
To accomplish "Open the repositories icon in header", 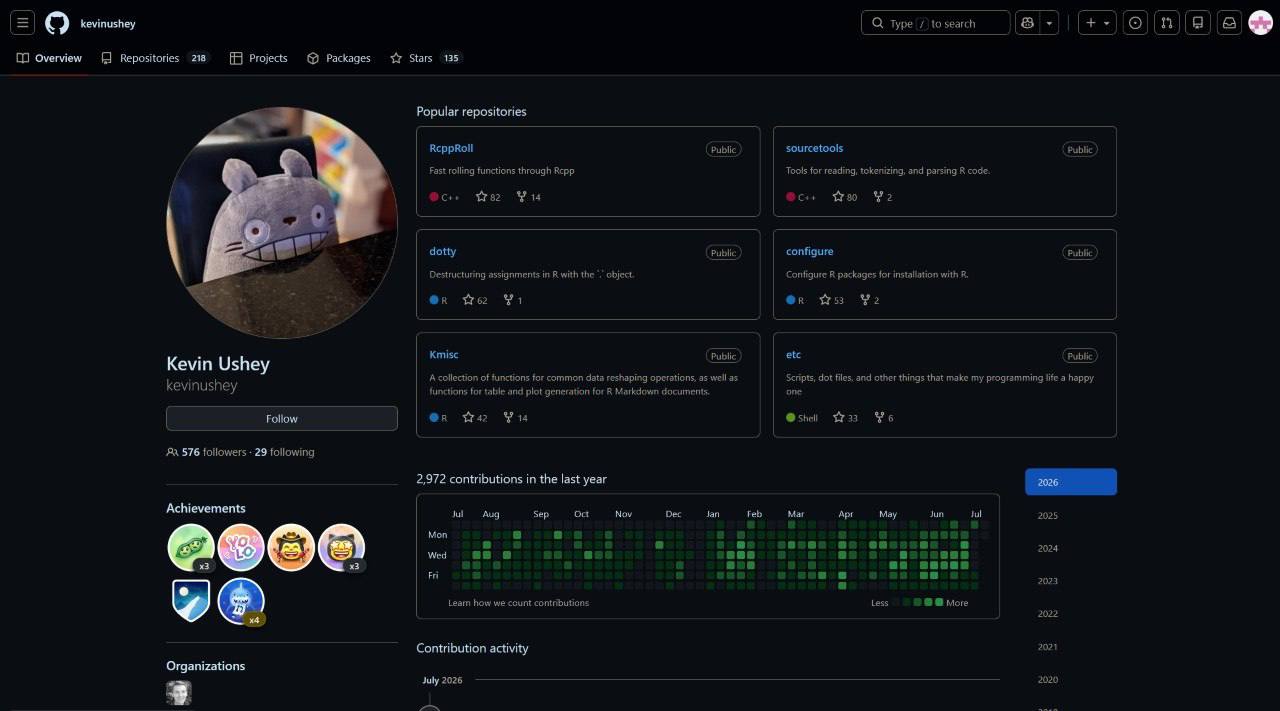I will click(1198, 23).
